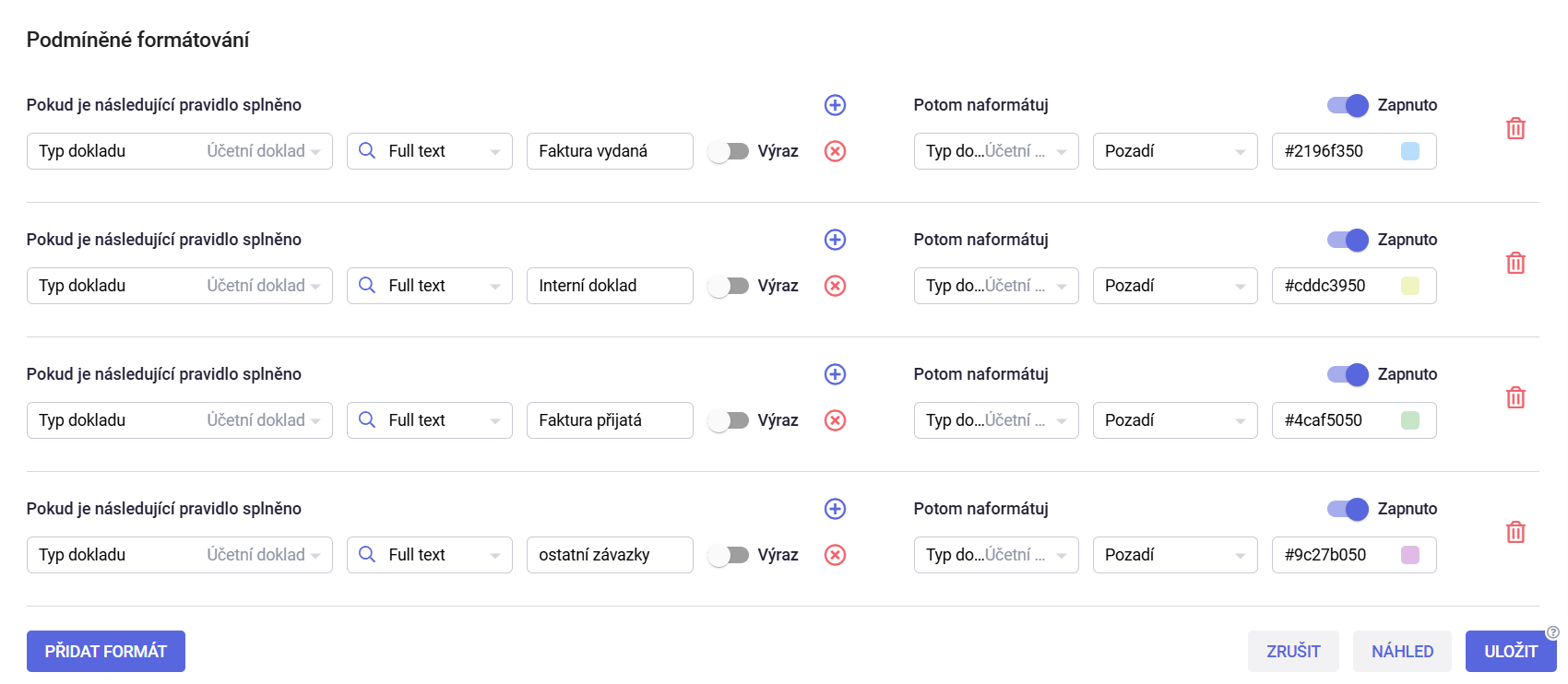Add condition to ostatní závazky rule with plus icon
Image resolution: width=1568 pixels, height=684 pixels.
coord(835,509)
